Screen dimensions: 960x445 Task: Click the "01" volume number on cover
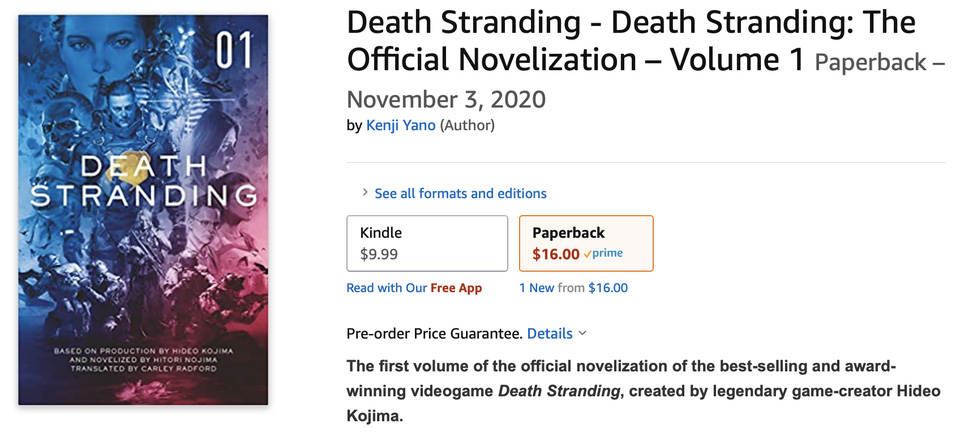tap(236, 51)
